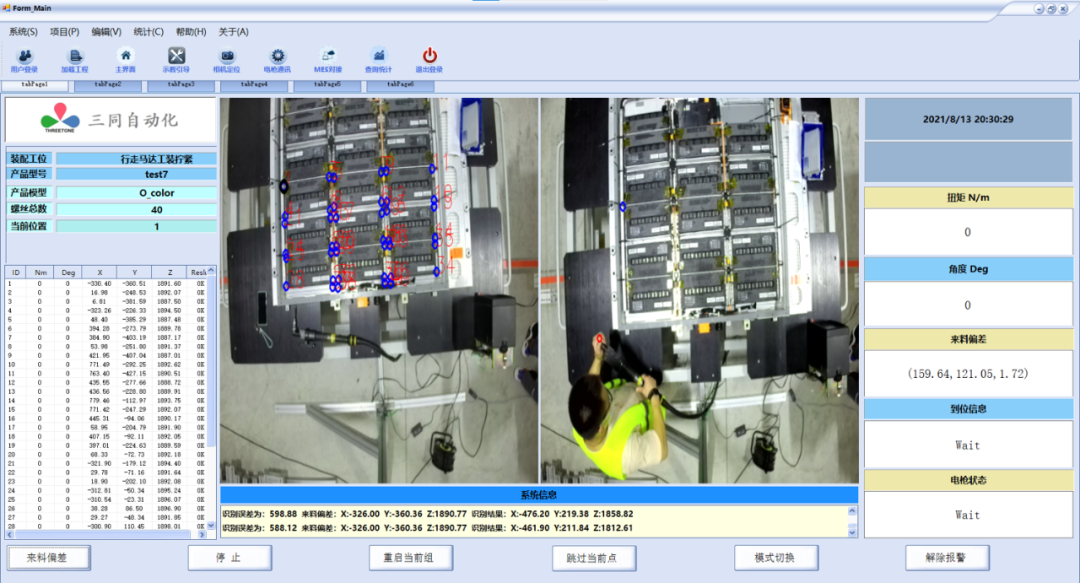This screenshot has height=583, width=1080.
Task: Click the 解除报警 clear alarm button
Action: tap(947, 558)
